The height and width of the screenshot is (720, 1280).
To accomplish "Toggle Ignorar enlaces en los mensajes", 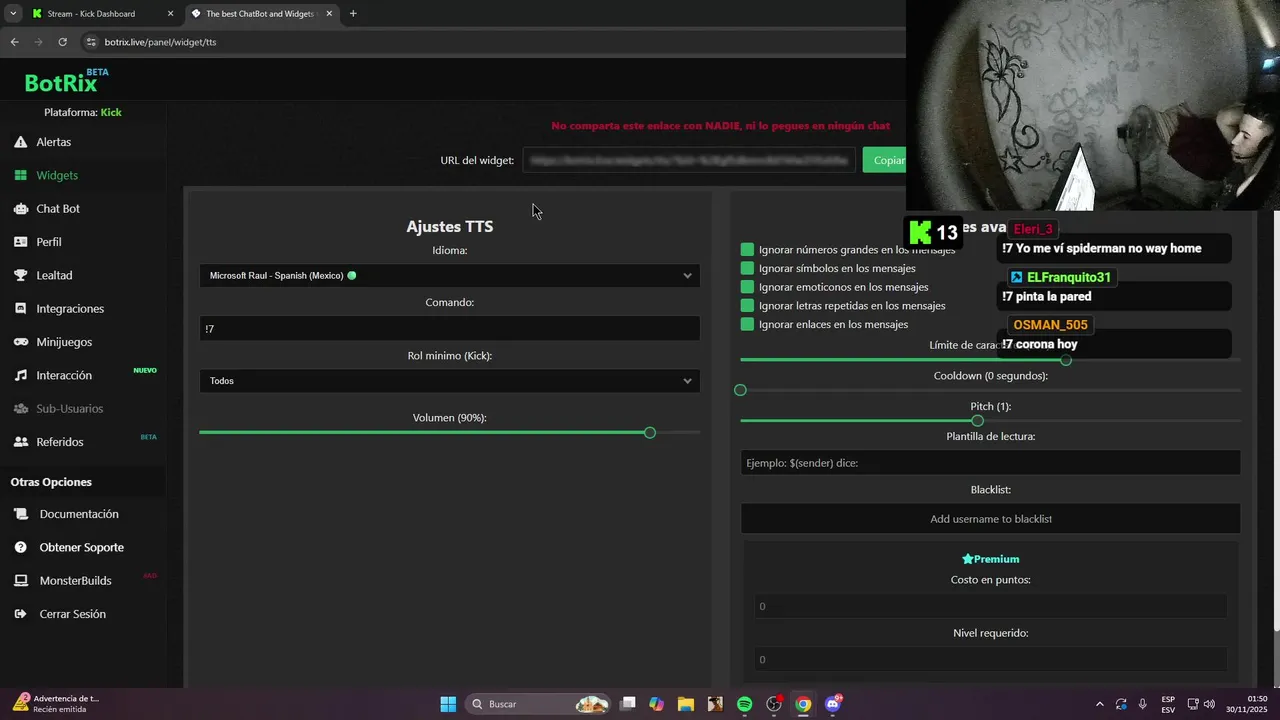I will 747,324.
